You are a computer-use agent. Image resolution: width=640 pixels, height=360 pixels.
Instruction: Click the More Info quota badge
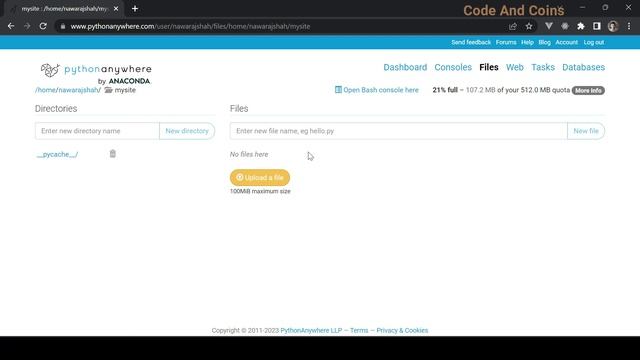pyautogui.click(x=588, y=90)
